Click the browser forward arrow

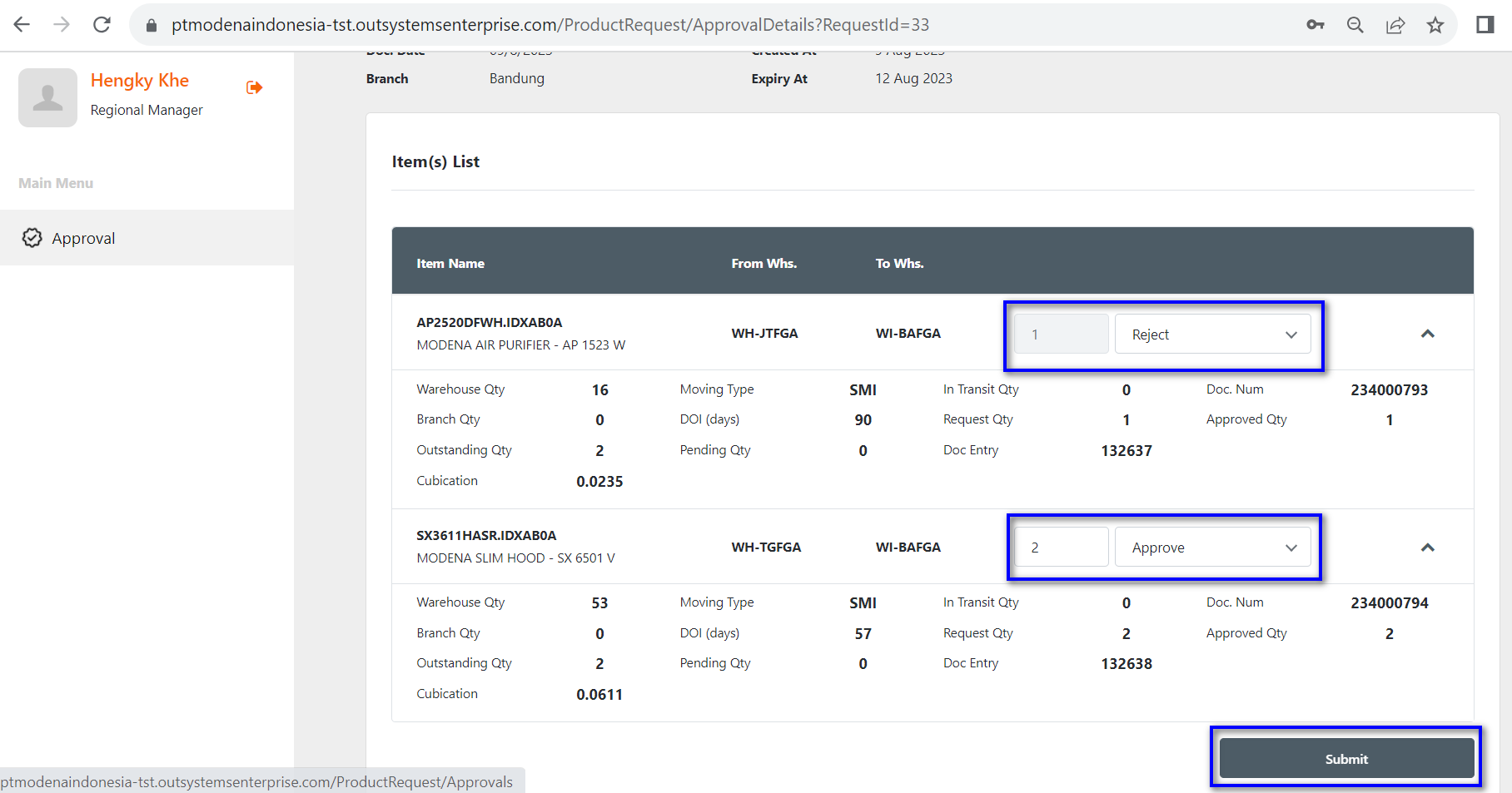[62, 25]
